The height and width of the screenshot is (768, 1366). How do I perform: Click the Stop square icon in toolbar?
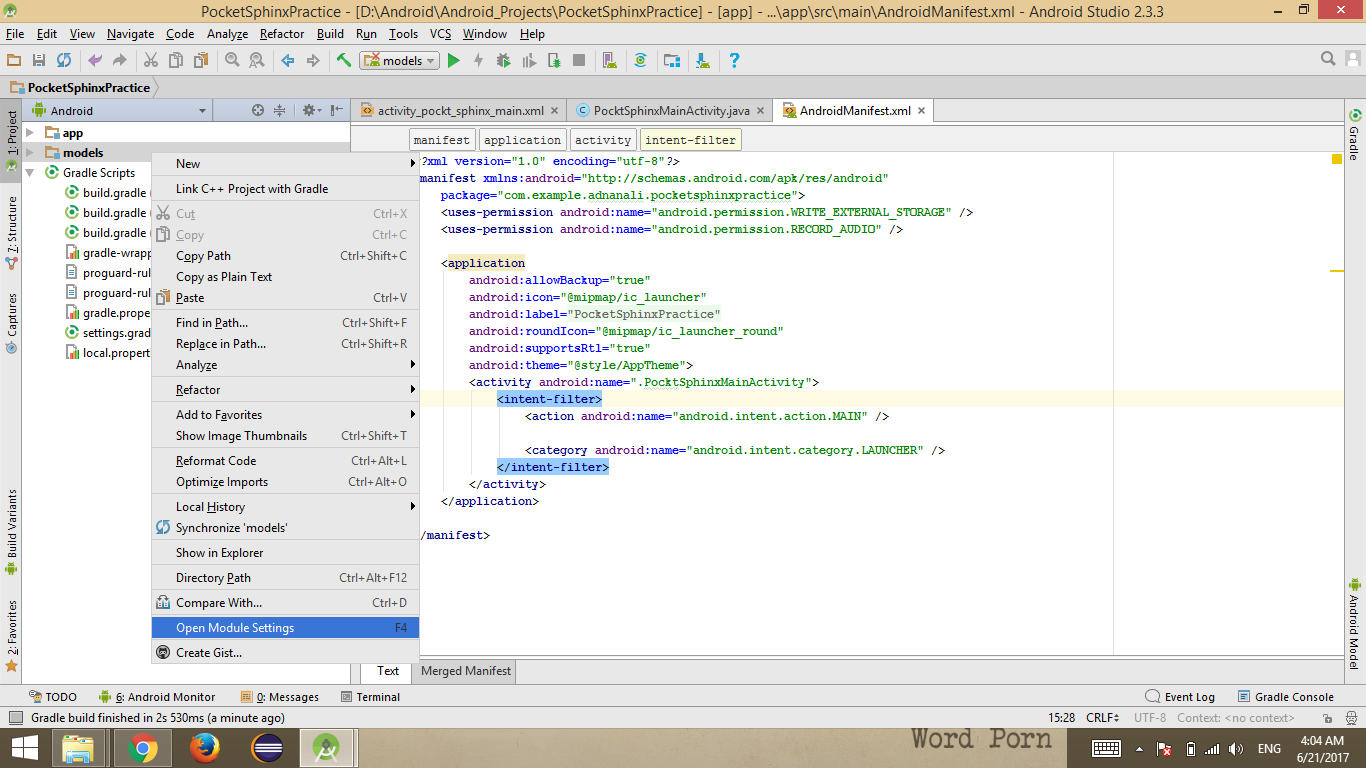pos(579,61)
